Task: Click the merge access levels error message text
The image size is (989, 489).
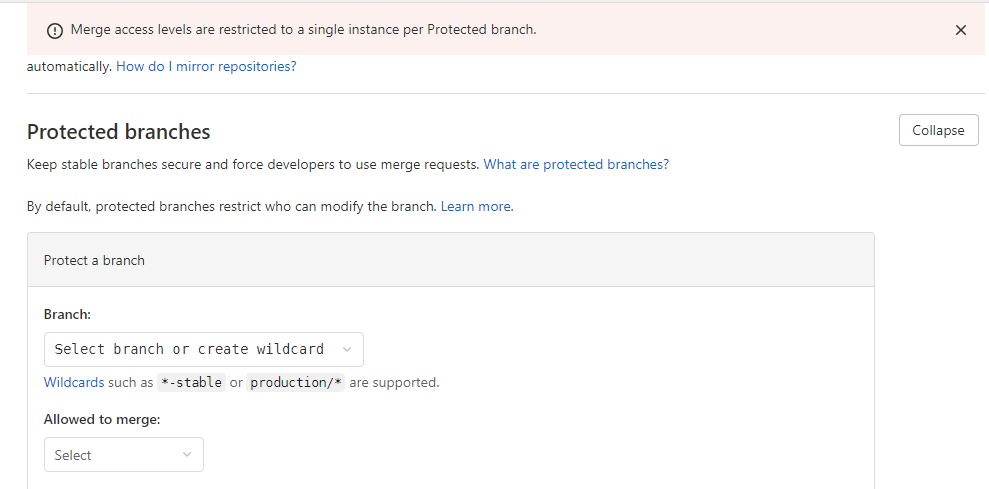Action: pos(303,30)
